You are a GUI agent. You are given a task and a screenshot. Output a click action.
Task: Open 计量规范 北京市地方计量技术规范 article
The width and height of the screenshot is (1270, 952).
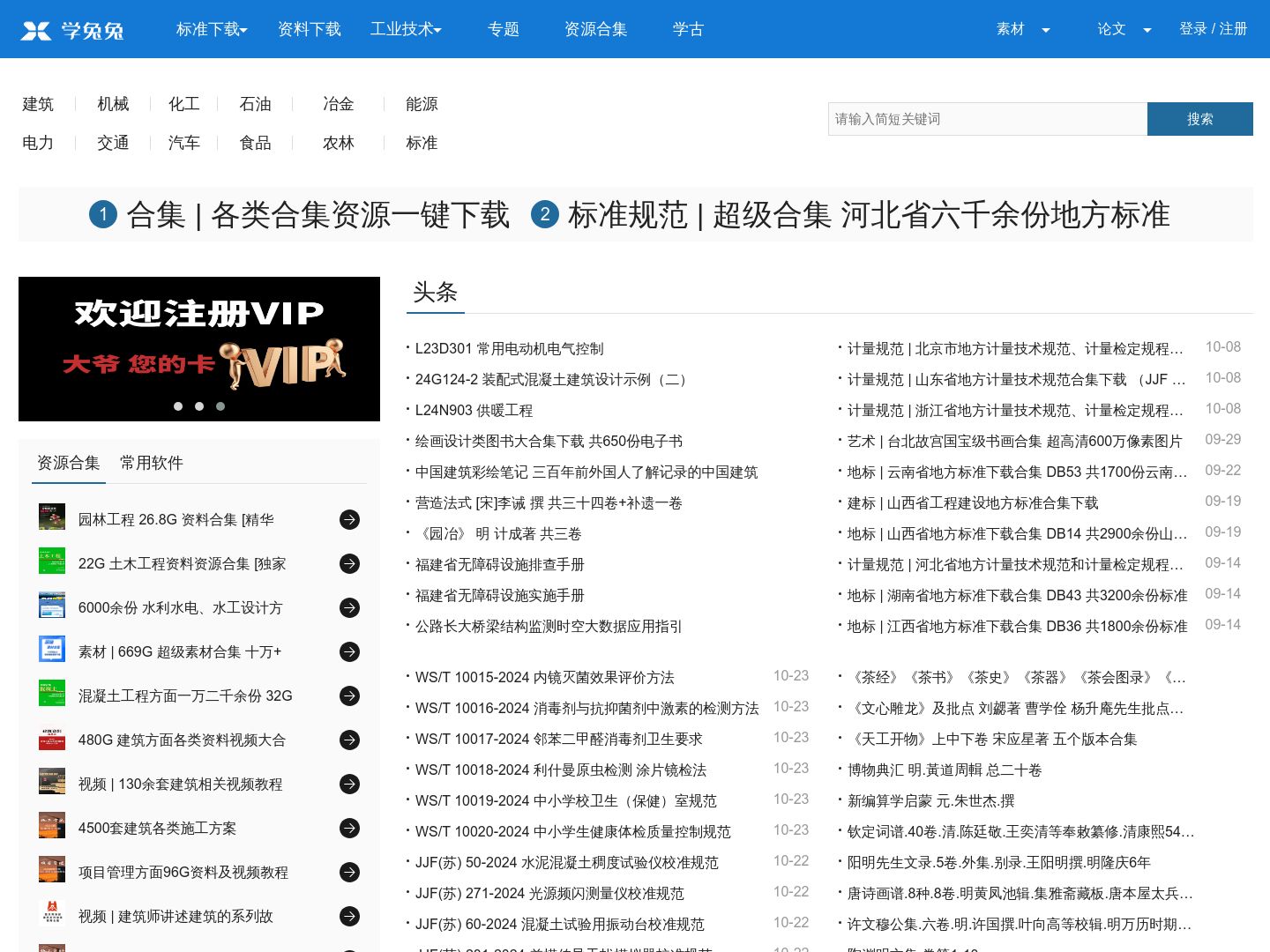(x=1016, y=349)
